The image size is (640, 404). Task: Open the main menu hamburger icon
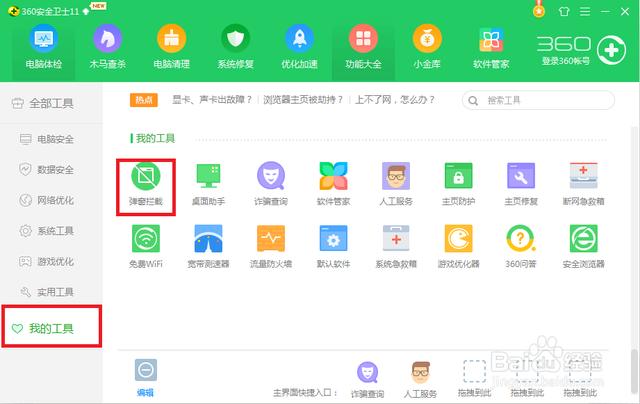tap(585, 11)
